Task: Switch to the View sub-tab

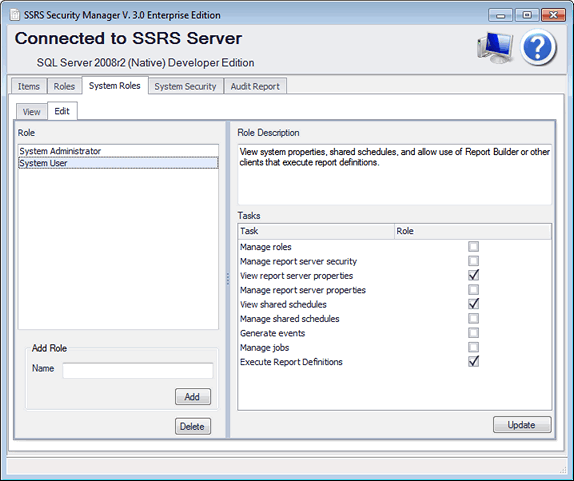Action: 31,112
